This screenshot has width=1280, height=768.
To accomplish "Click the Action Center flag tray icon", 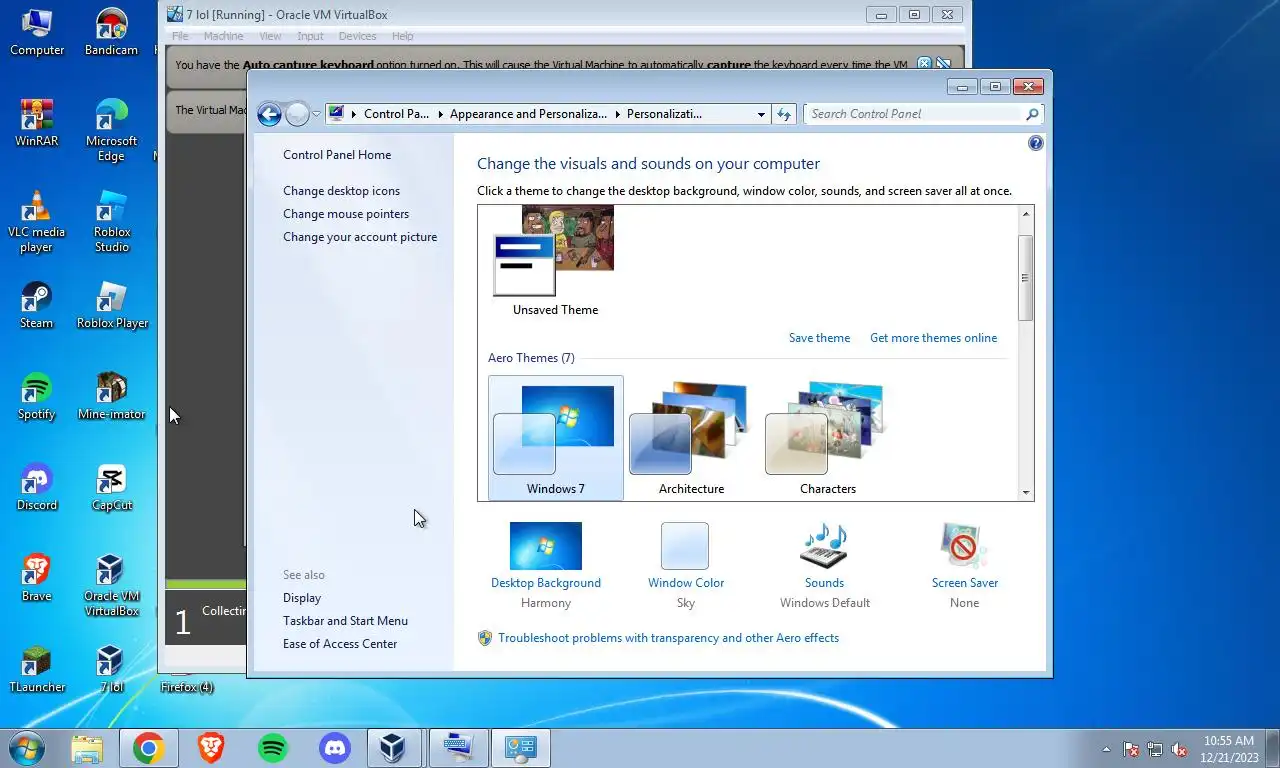I will 1131,749.
